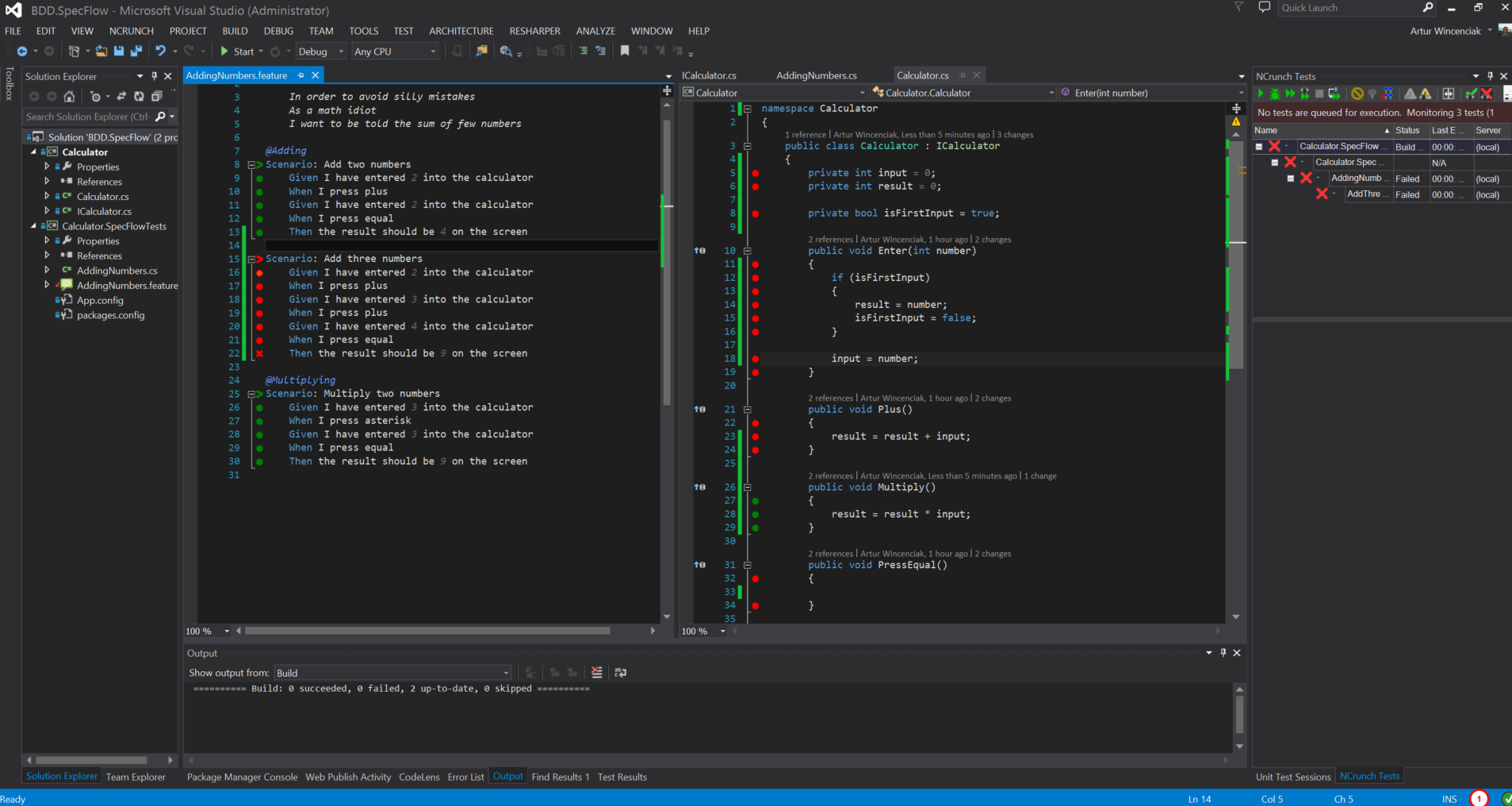Click Clear All icon in Output panel
The width and height of the screenshot is (1512, 806).
click(x=597, y=673)
